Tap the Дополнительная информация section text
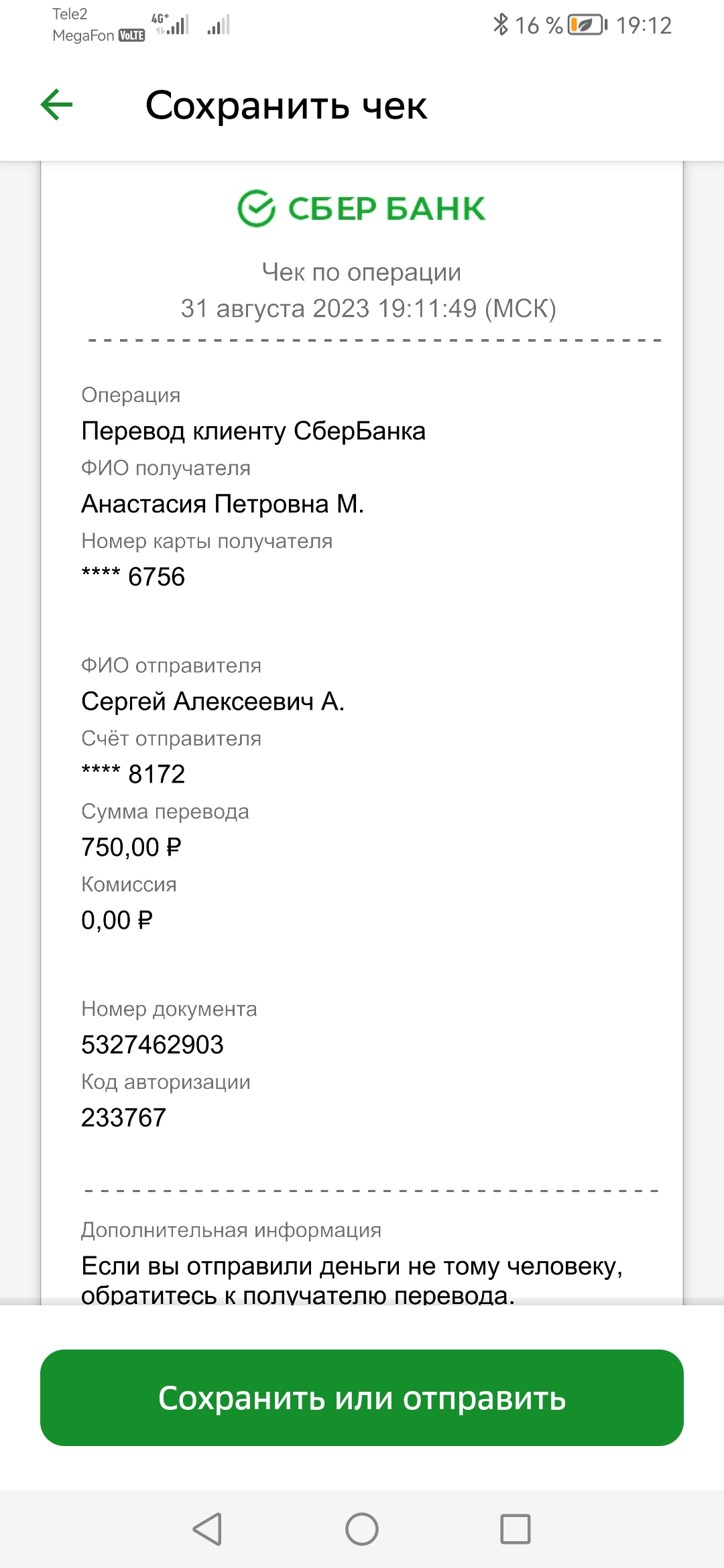 click(x=231, y=1230)
